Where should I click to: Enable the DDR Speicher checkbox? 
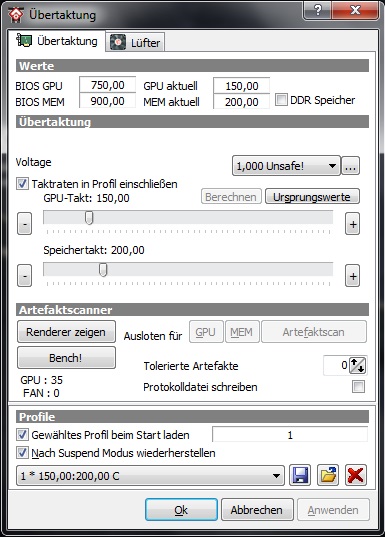click(x=281, y=100)
